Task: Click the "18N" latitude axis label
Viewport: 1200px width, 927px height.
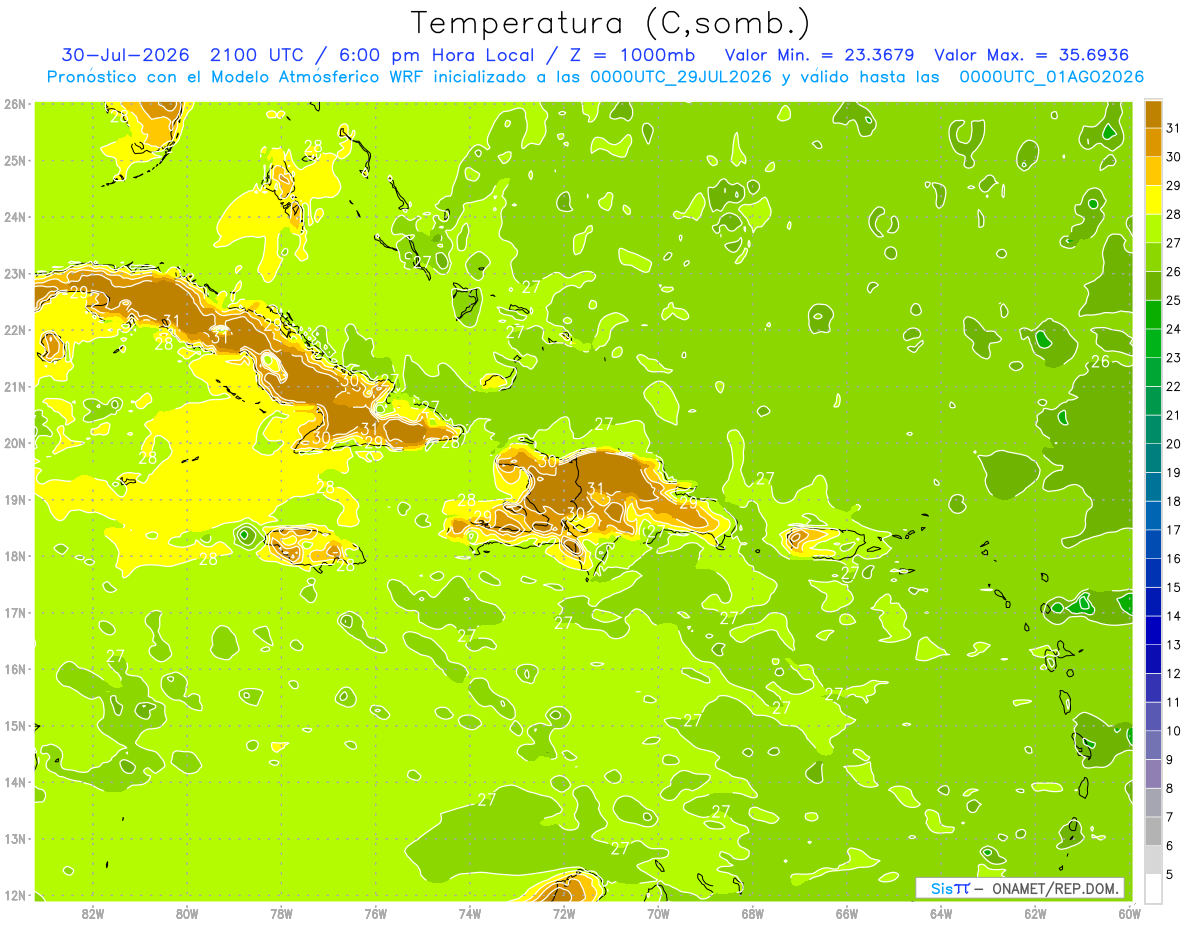Action: coord(15,556)
